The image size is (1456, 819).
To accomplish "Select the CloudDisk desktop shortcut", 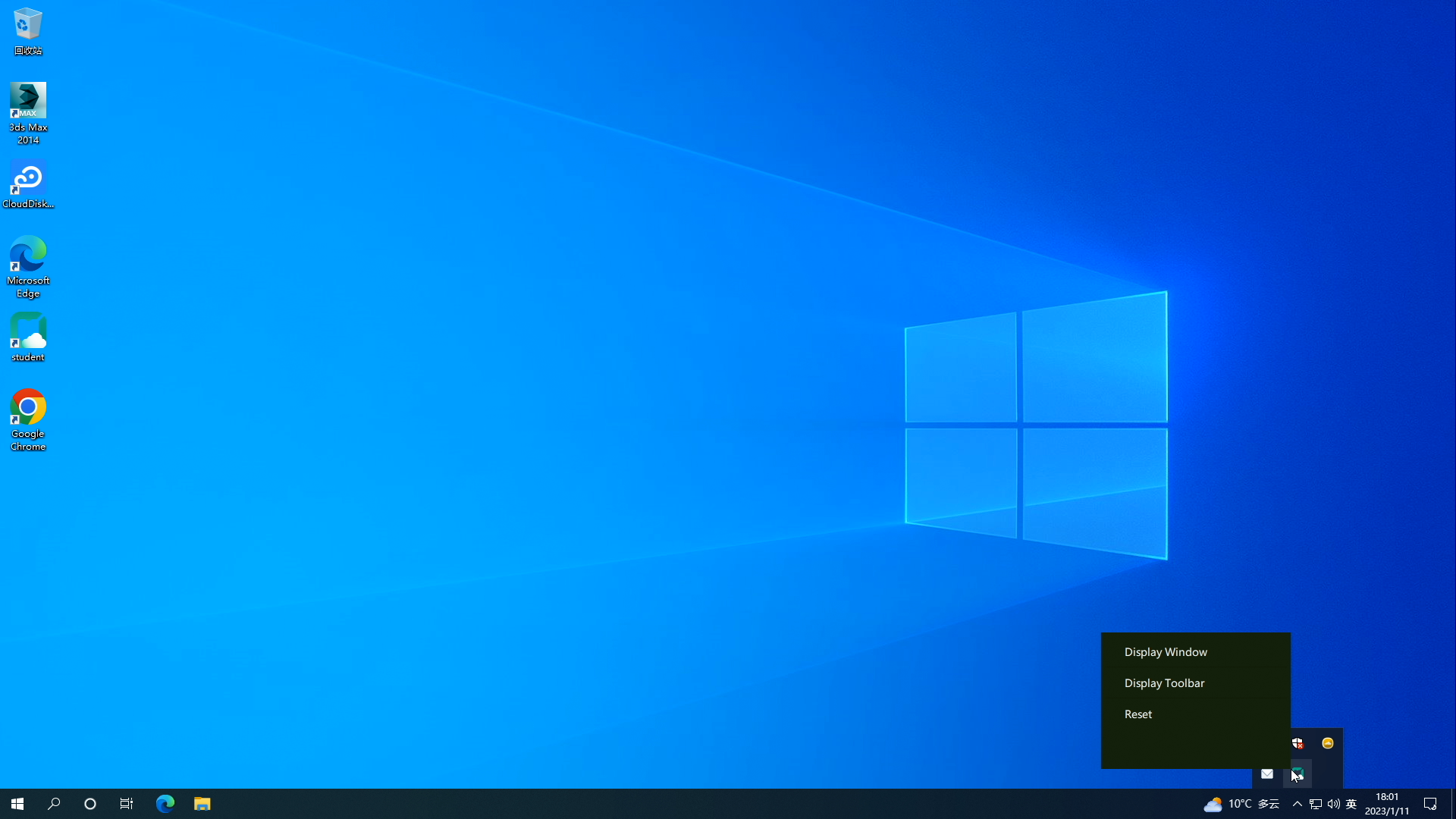I will (x=28, y=184).
